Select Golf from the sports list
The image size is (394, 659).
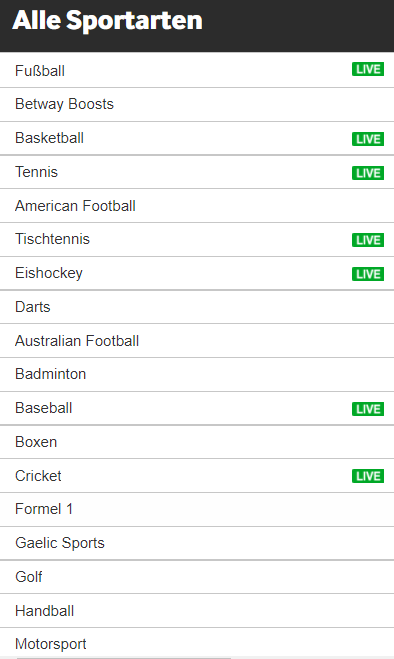pyautogui.click(x=197, y=577)
